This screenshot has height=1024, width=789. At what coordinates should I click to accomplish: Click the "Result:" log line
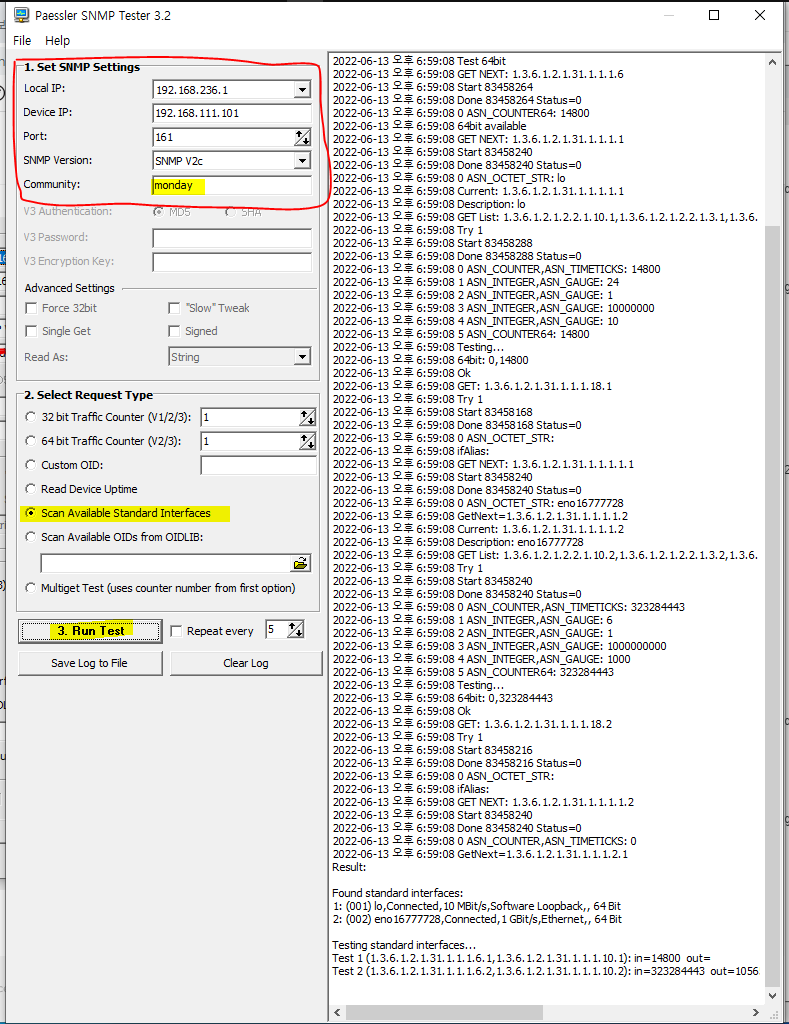(x=349, y=867)
